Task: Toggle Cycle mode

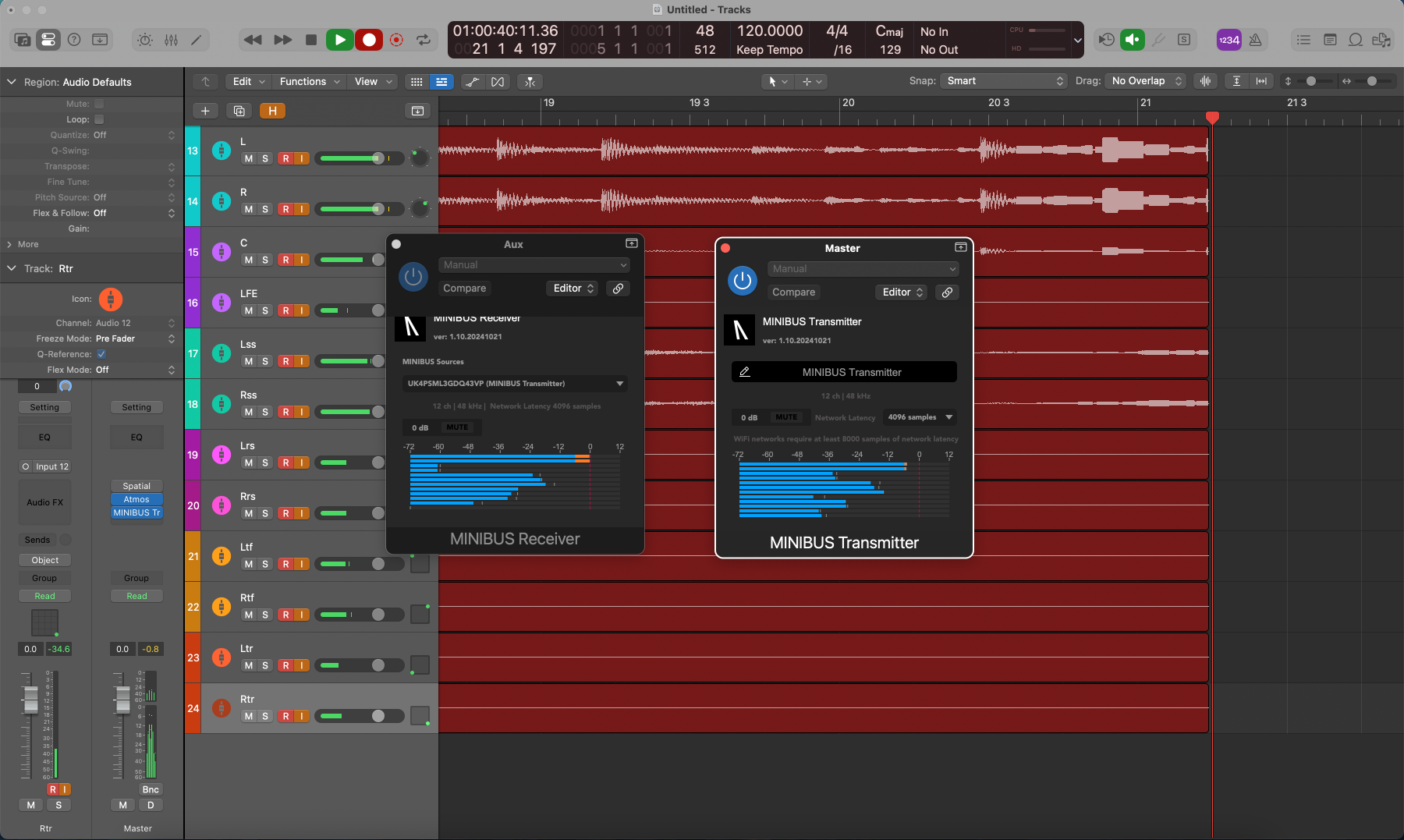Action: [424, 40]
